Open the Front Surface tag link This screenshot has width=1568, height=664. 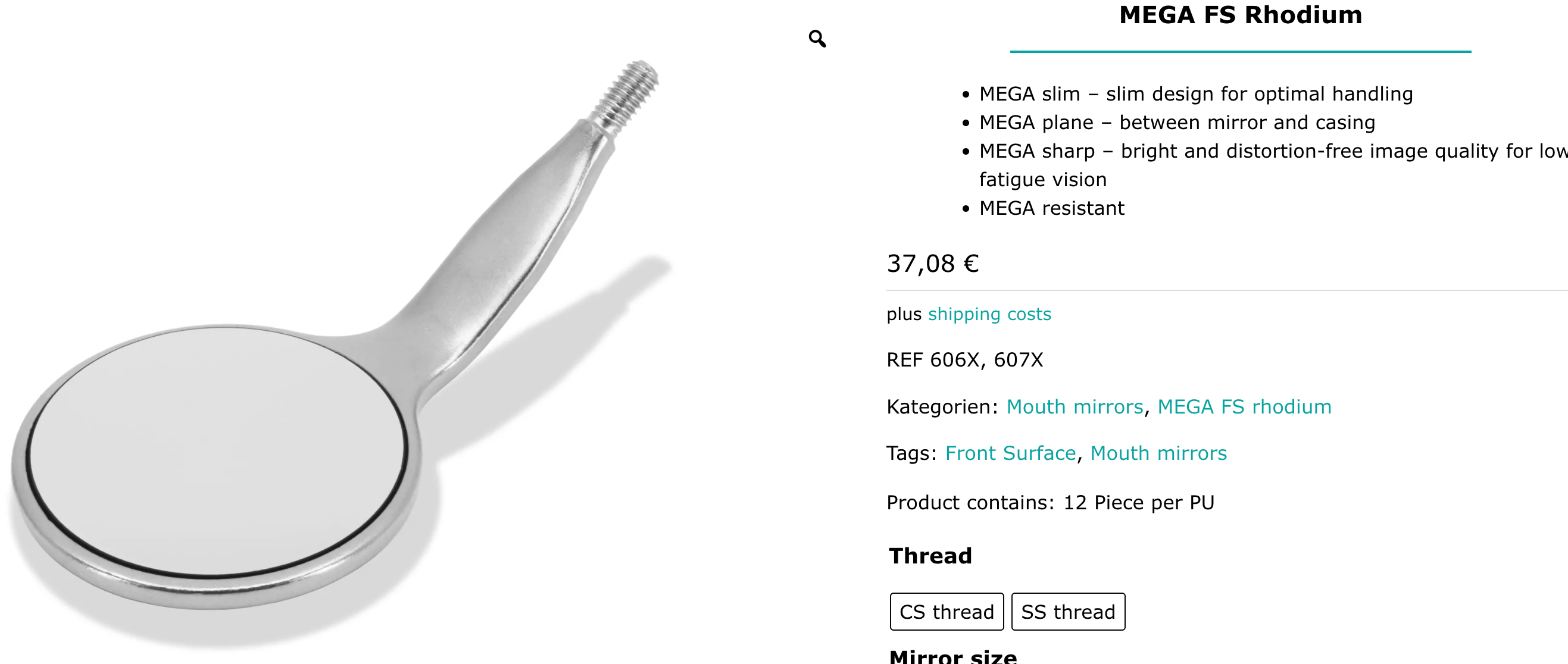pos(1010,453)
